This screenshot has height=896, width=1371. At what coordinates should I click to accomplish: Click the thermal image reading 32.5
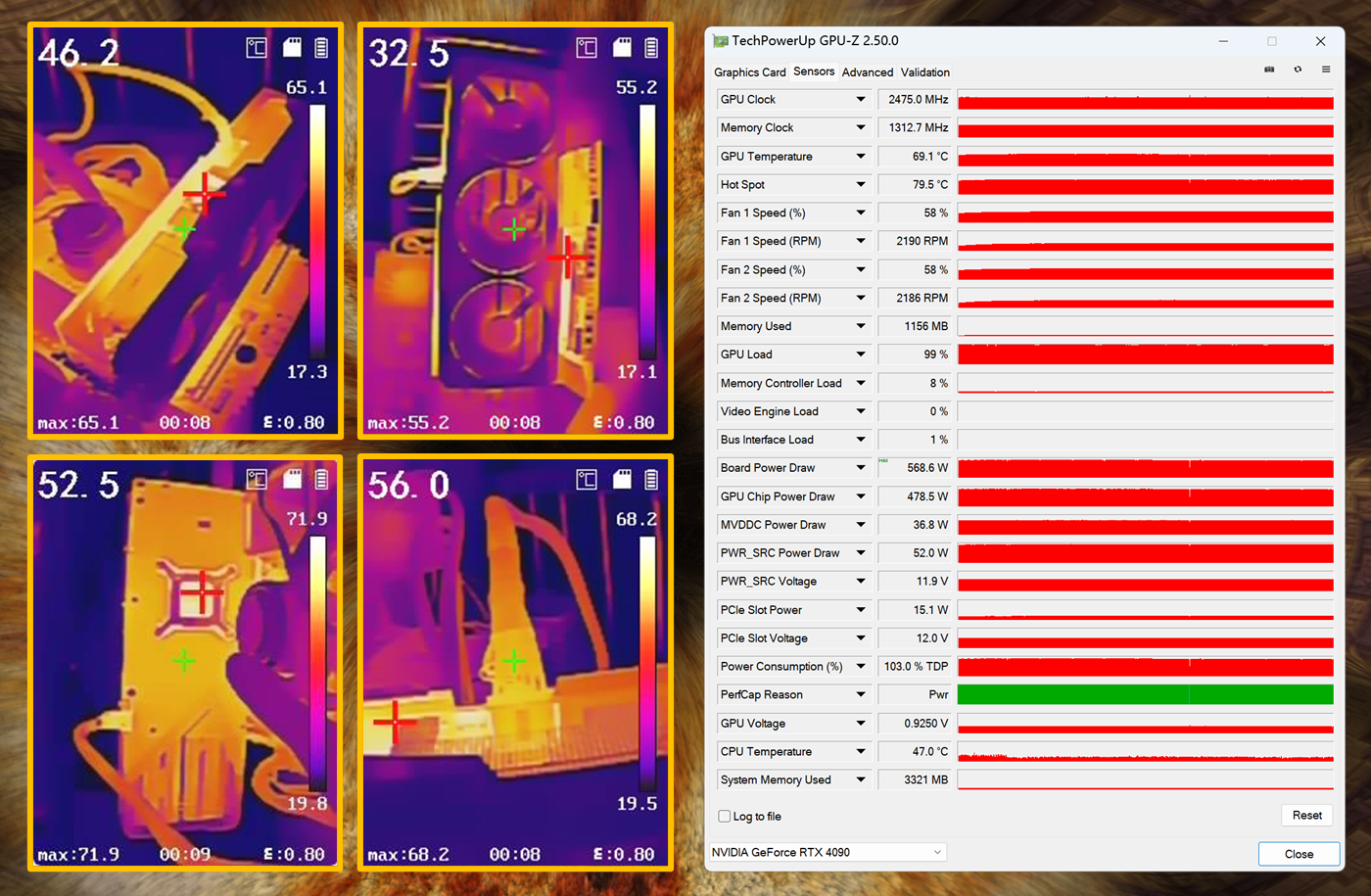coord(408,54)
